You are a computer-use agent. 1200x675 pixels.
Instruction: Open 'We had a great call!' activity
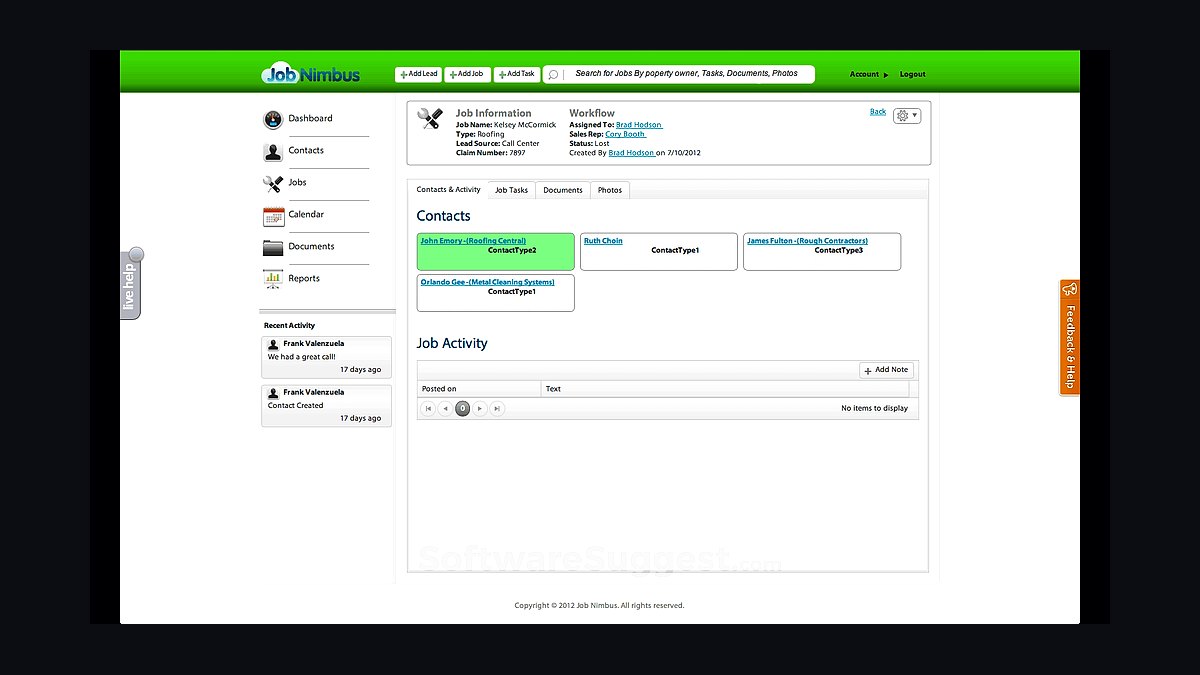[x=326, y=357]
